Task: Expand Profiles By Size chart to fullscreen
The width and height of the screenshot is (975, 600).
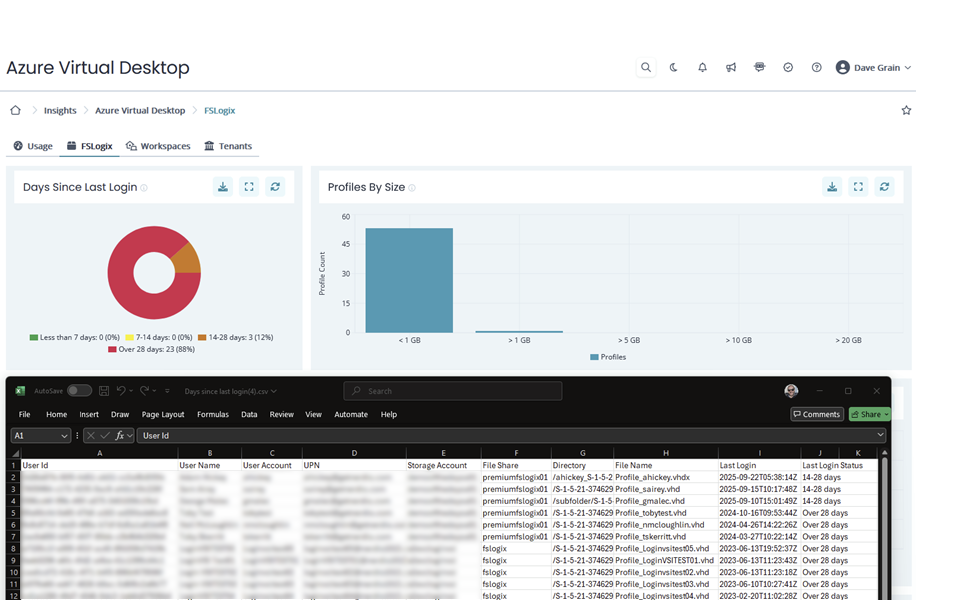Action: coord(858,187)
